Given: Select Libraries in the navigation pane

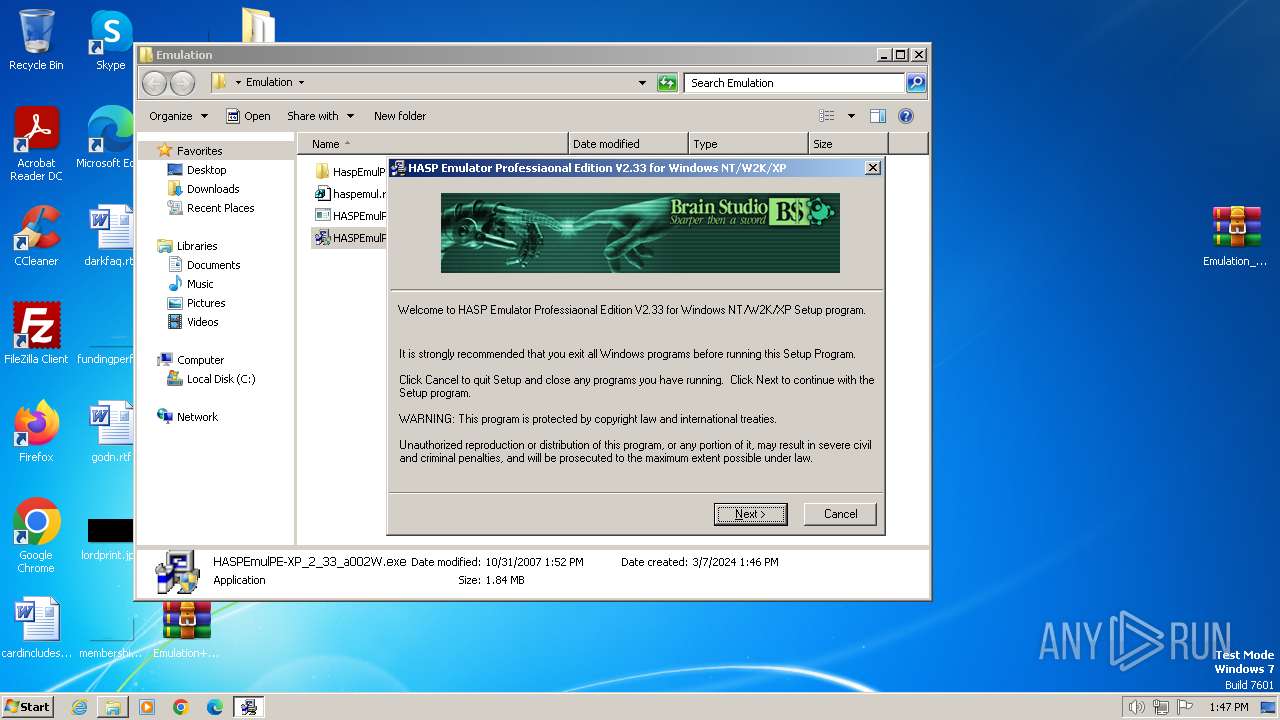Looking at the screenshot, I should [197, 246].
